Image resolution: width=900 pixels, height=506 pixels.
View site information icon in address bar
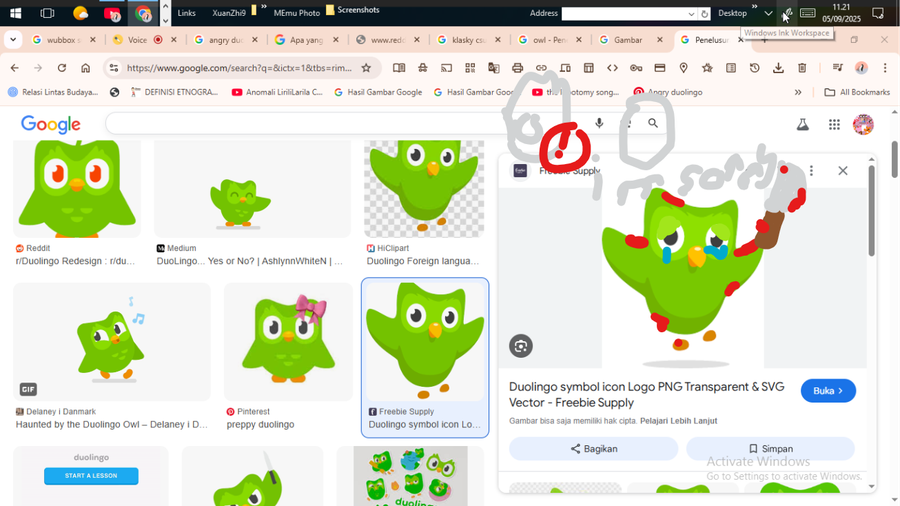114,68
